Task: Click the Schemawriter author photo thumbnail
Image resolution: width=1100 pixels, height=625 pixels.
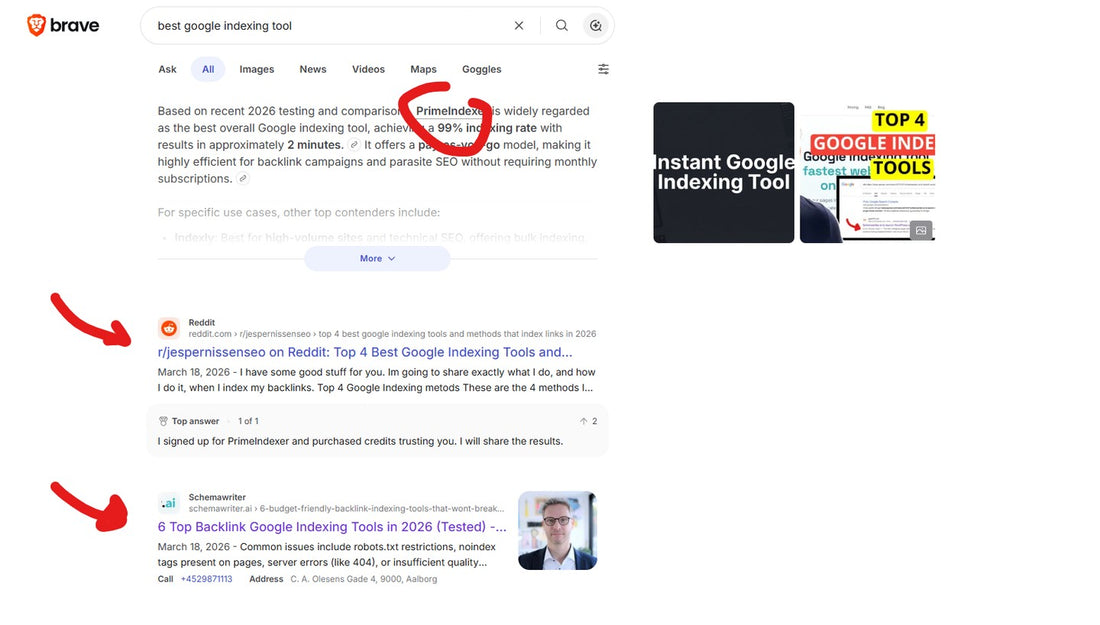Action: click(x=558, y=530)
